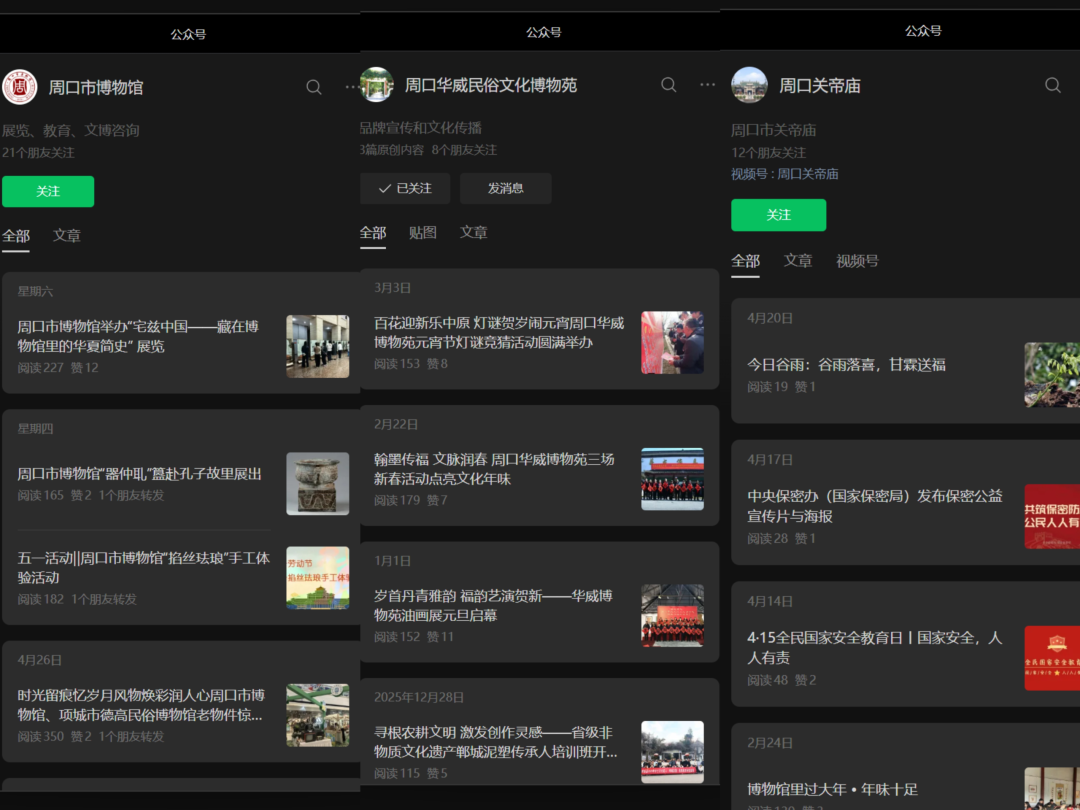1080x810 pixels.
Task: Select 文章 tab in 华威民俗文化博物苑
Action: click(x=474, y=233)
